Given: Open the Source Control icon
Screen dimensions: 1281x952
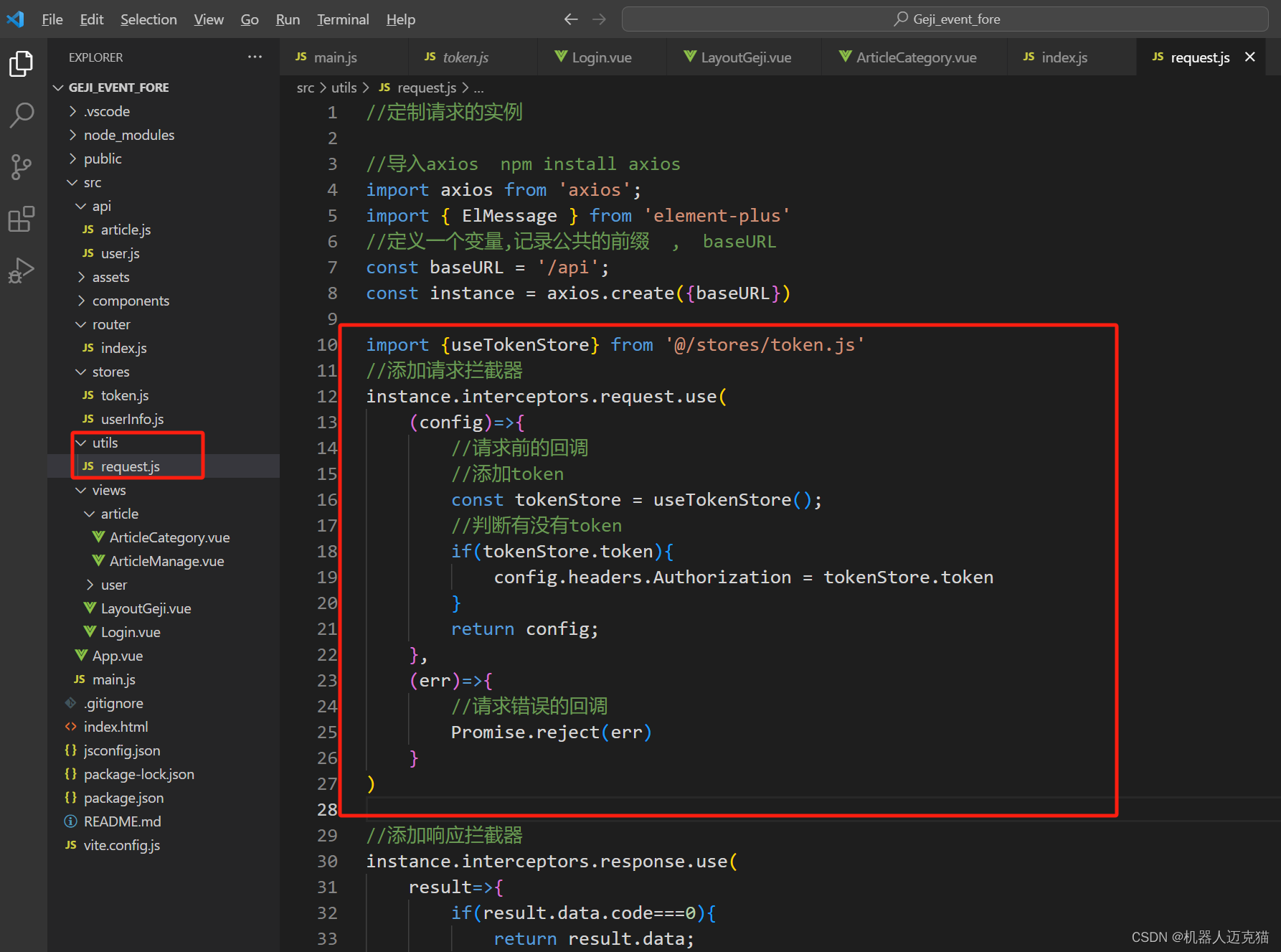Looking at the screenshot, I should tap(21, 166).
